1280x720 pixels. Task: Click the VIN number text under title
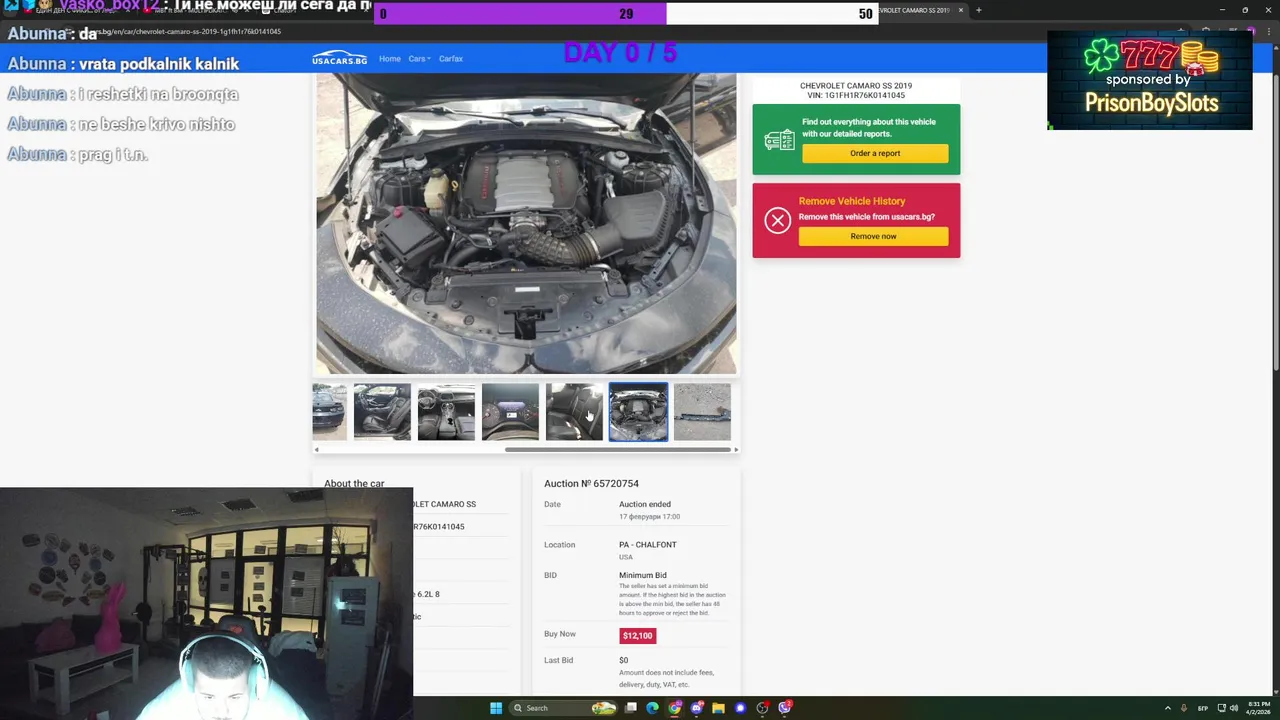pyautogui.click(x=856, y=96)
